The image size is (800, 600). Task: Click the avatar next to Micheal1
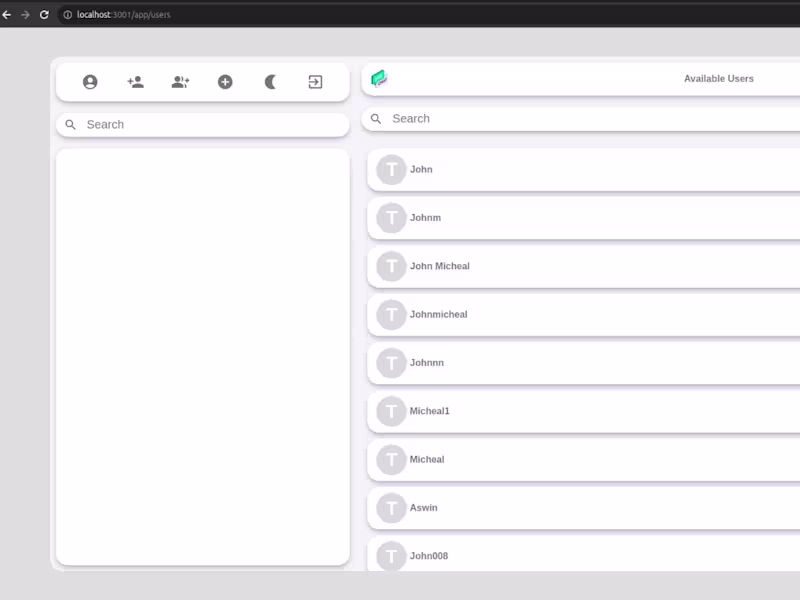click(391, 411)
